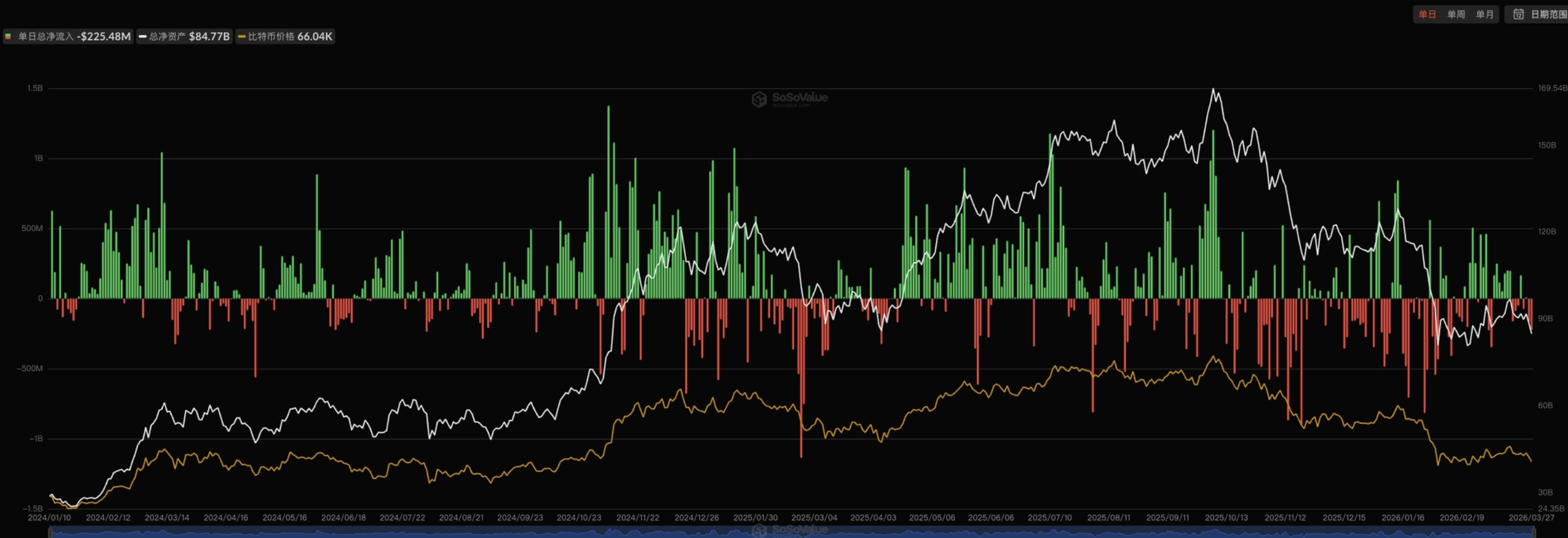Open the 日期范围 date range picker
Image resolution: width=1568 pixels, height=538 pixels.
point(1547,14)
